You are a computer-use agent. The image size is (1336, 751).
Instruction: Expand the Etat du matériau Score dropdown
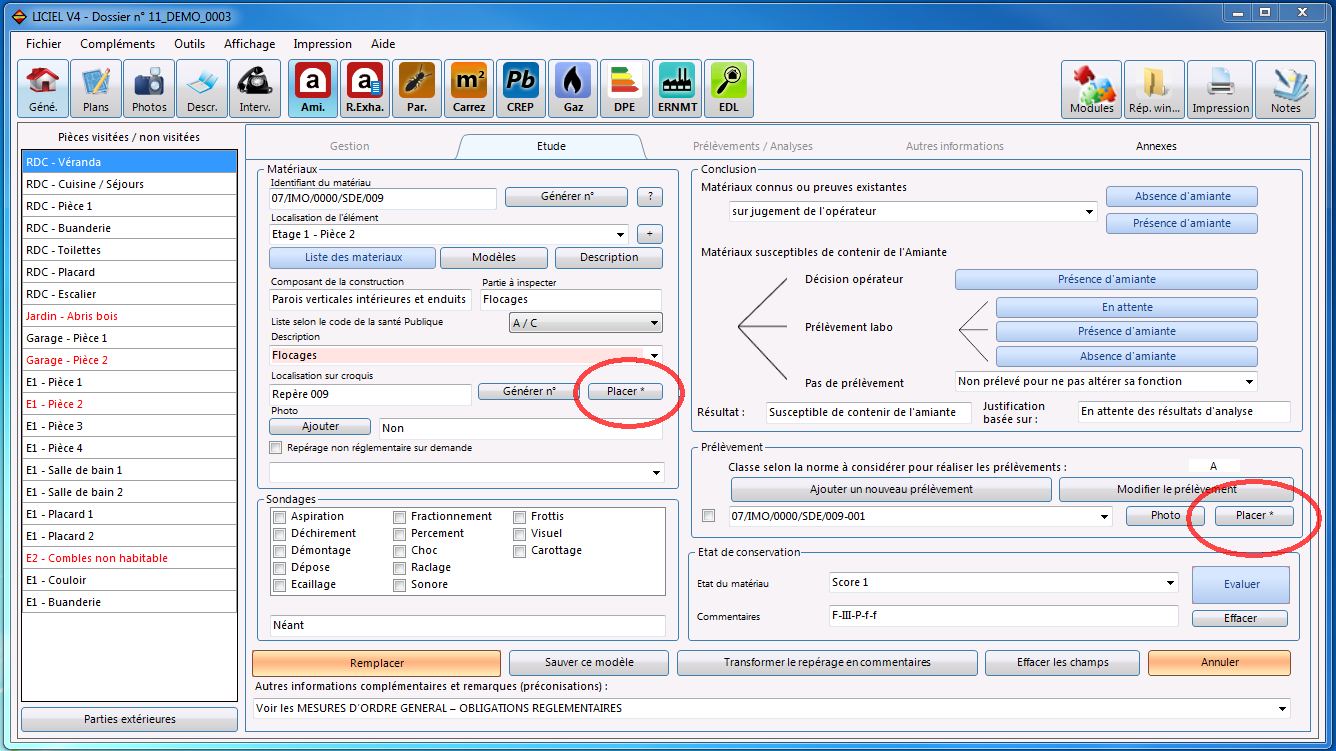(x=1170, y=583)
